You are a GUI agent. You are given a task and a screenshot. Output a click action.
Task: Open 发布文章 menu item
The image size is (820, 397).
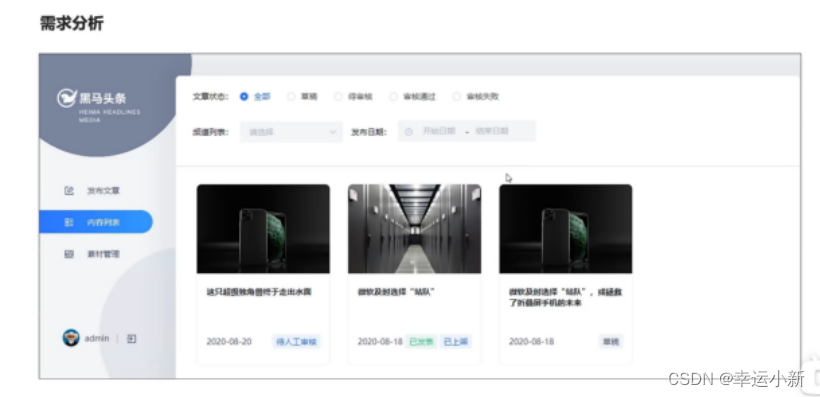(96, 190)
